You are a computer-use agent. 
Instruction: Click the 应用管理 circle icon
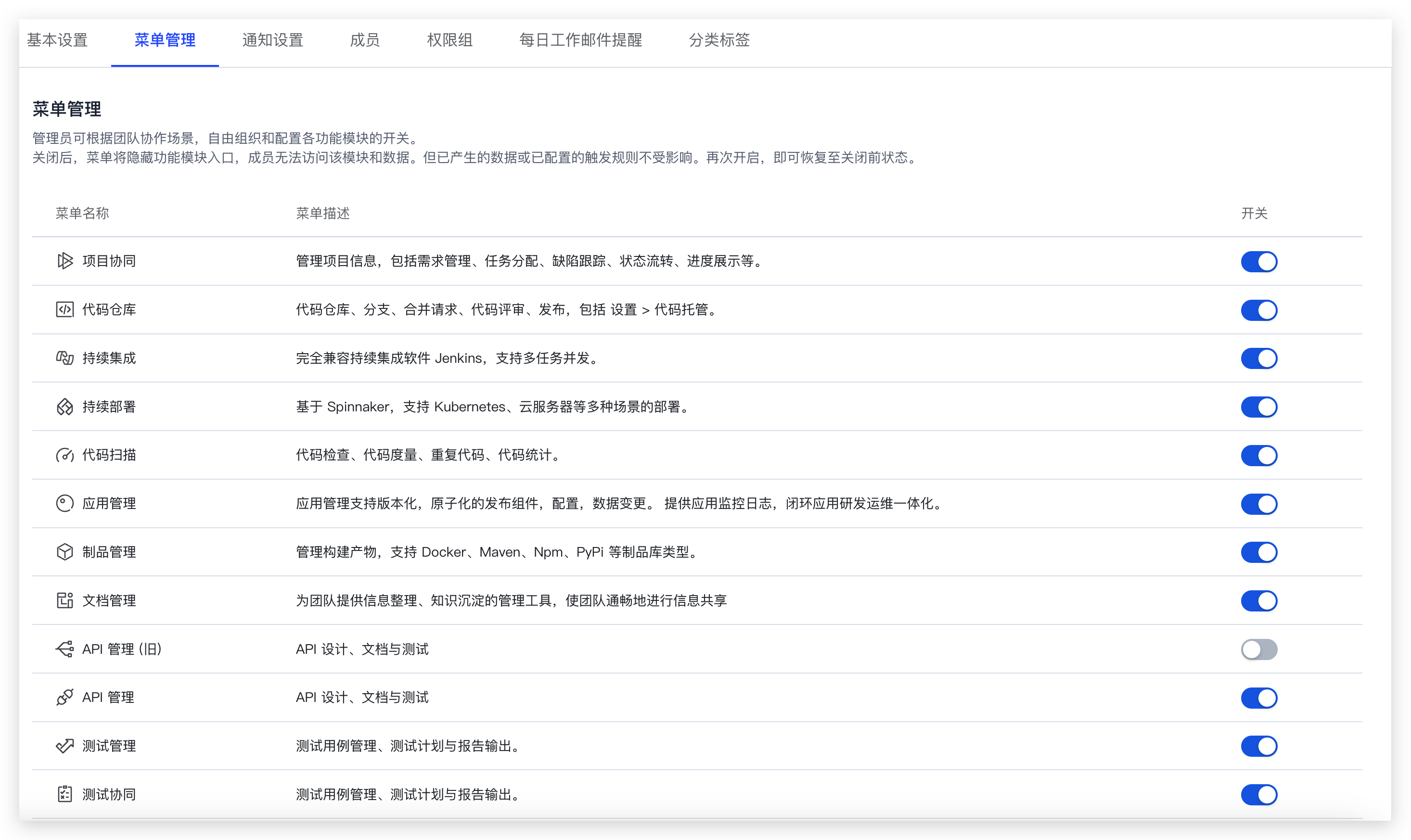tap(65, 504)
